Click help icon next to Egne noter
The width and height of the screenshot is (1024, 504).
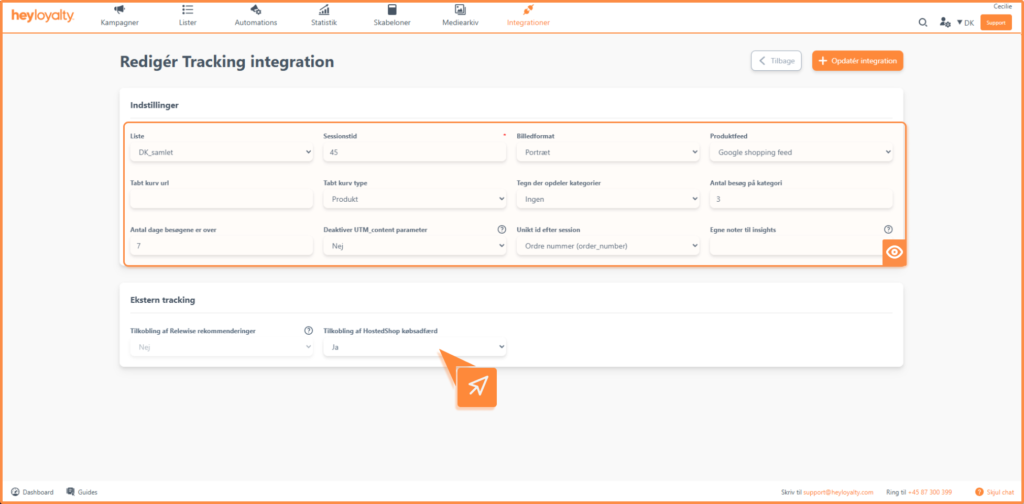888,230
